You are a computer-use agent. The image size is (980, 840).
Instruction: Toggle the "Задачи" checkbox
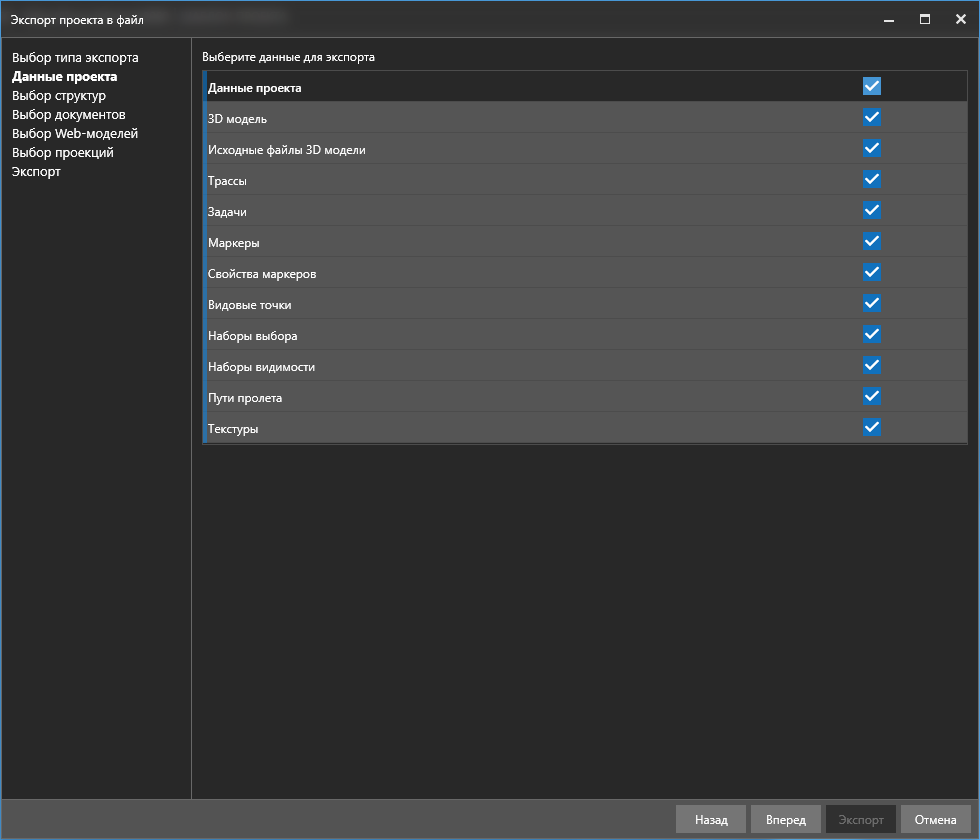coord(872,210)
